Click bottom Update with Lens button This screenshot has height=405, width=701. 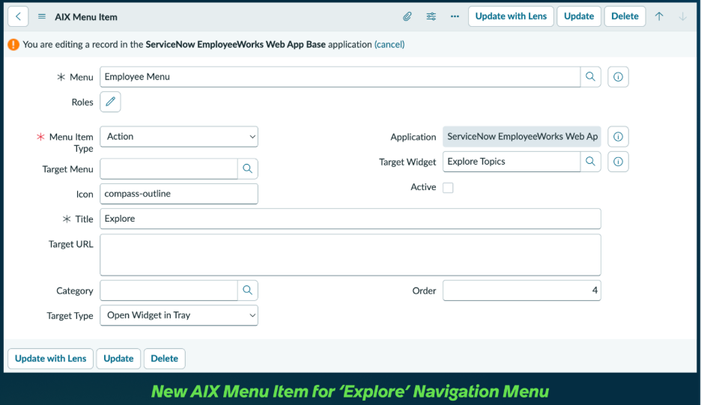click(51, 359)
